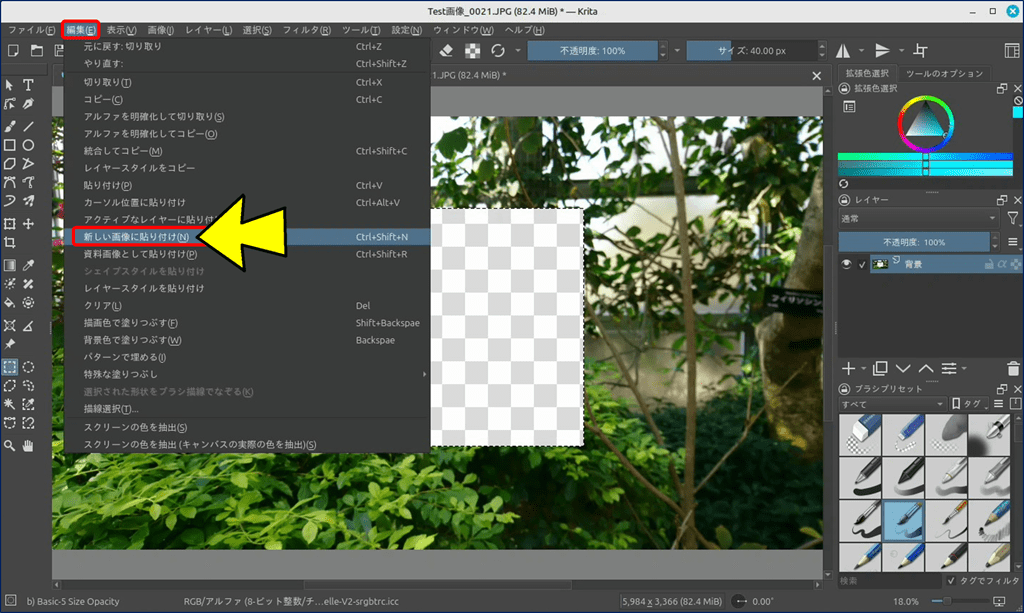Adjust the layer 不透明度 100% slider

pyautogui.click(x=913, y=242)
